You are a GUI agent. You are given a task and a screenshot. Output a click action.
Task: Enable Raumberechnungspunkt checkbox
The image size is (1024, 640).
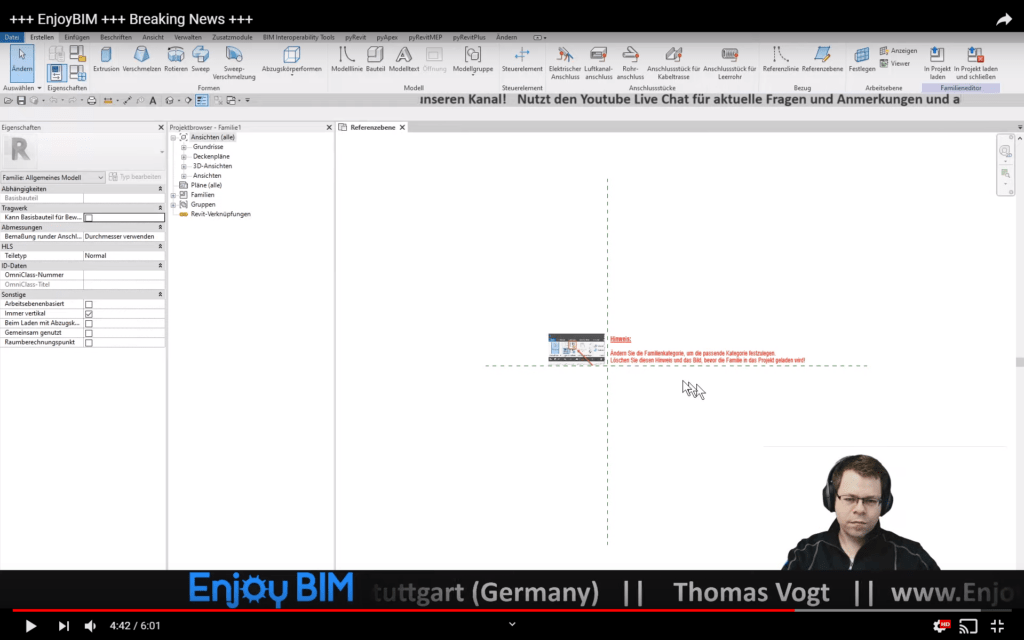click(89, 343)
